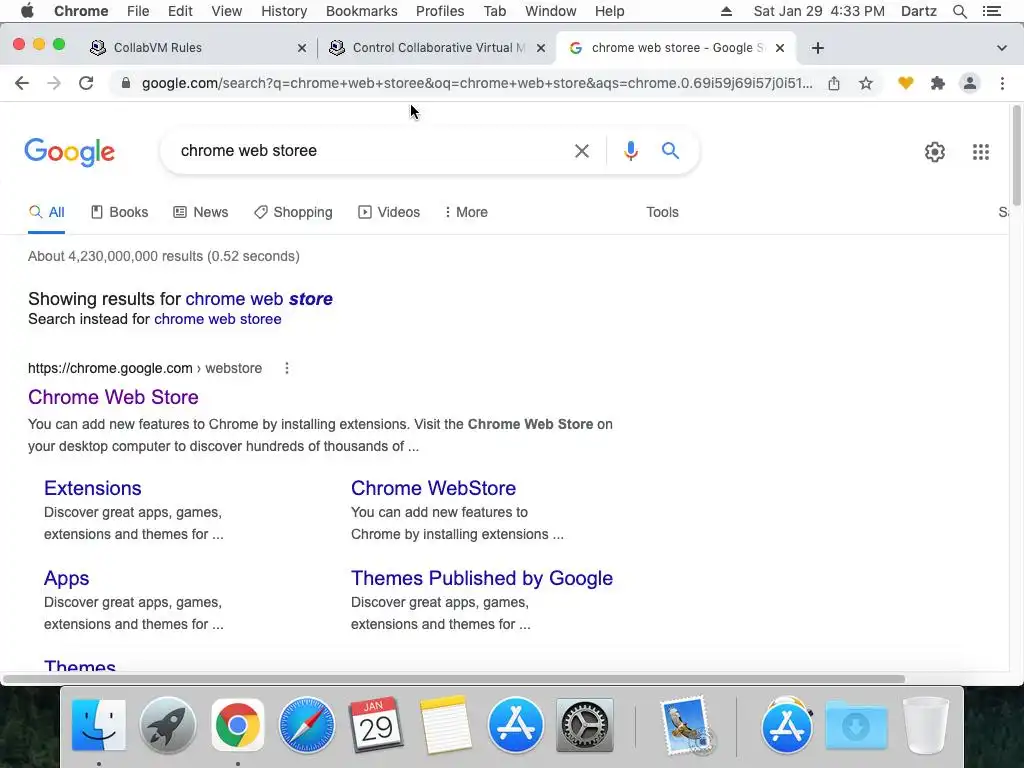The width and height of the screenshot is (1024, 768).
Task: Open Themes Published by Google link
Action: 482,578
